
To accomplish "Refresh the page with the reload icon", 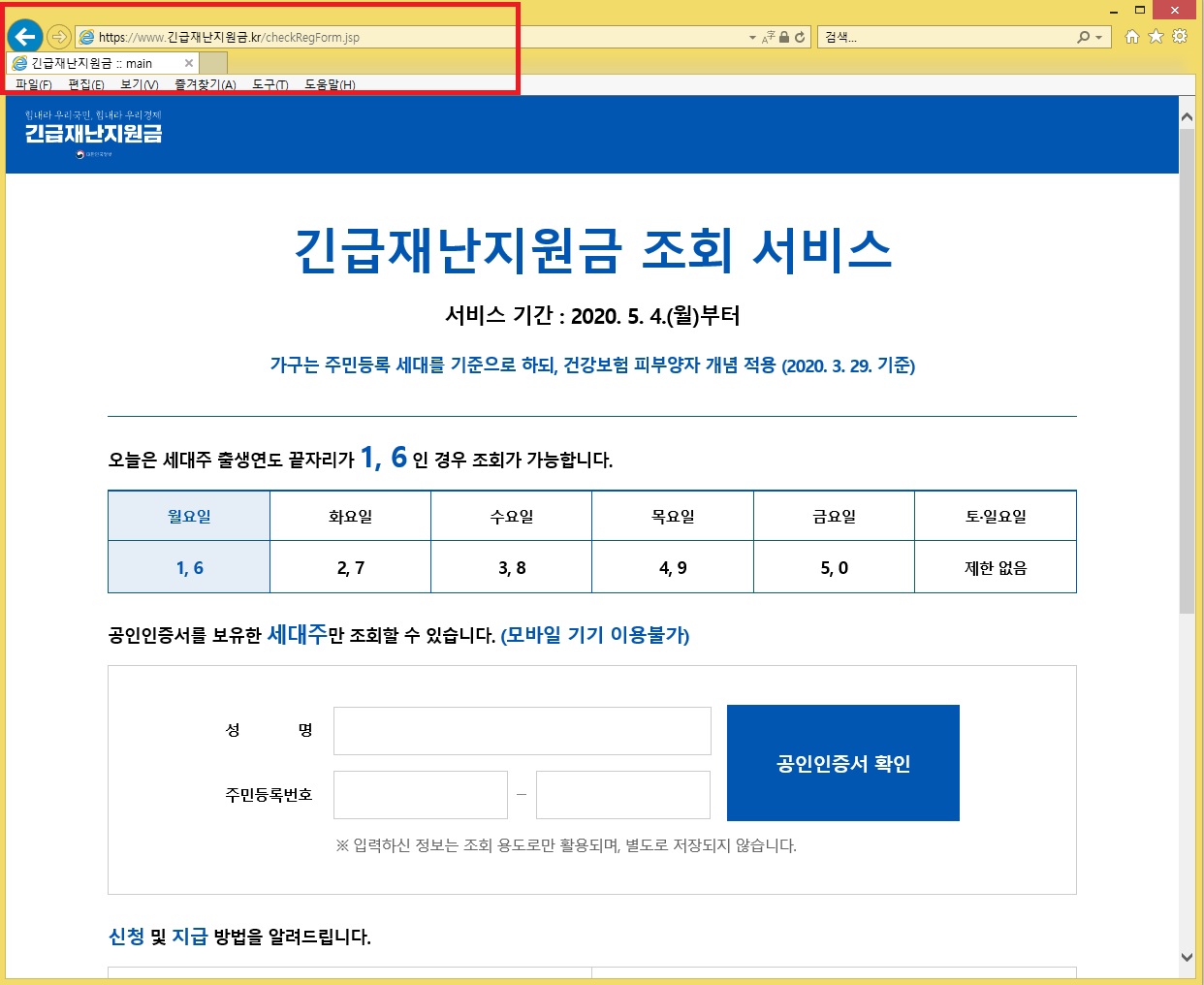I will pos(800,37).
